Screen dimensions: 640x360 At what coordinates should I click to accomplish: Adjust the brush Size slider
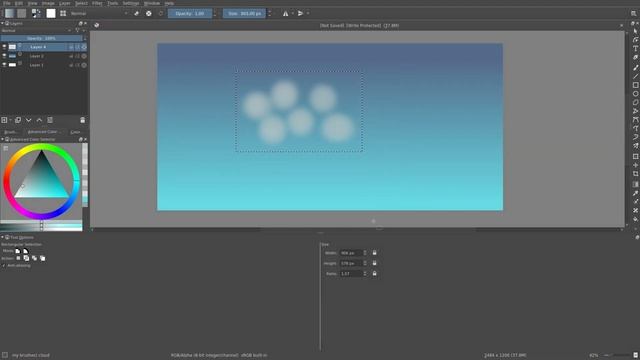[244, 13]
